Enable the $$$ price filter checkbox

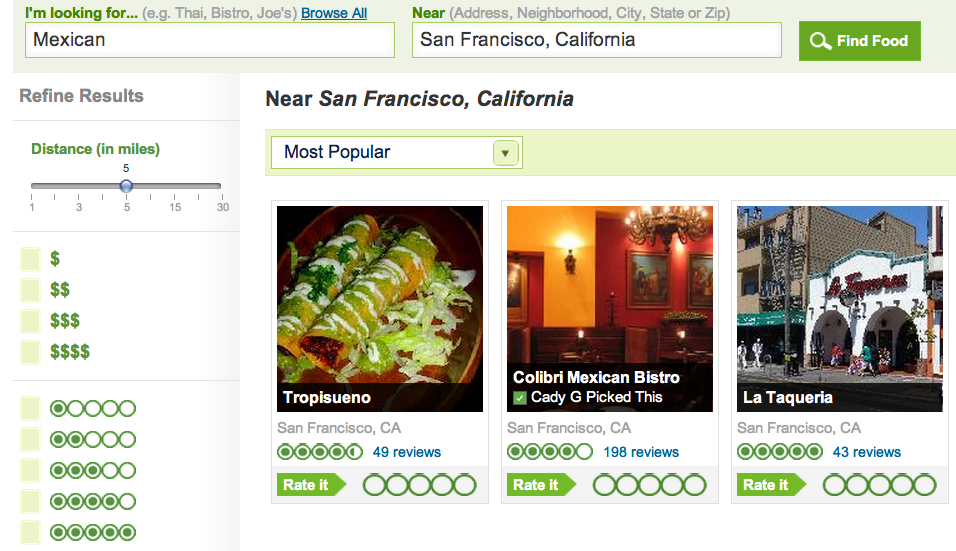pos(30,321)
